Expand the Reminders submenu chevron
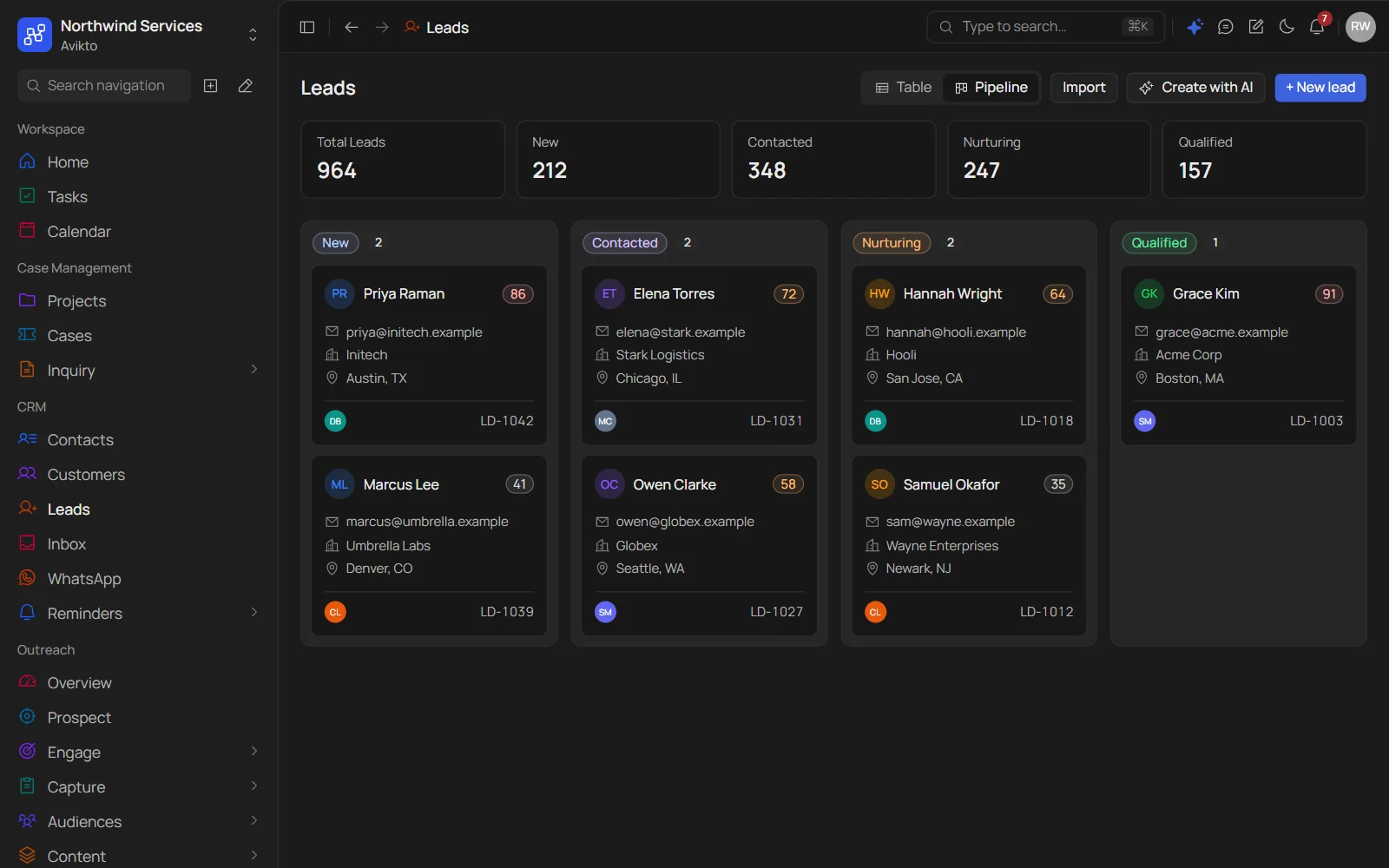1389x868 pixels. tap(253, 613)
